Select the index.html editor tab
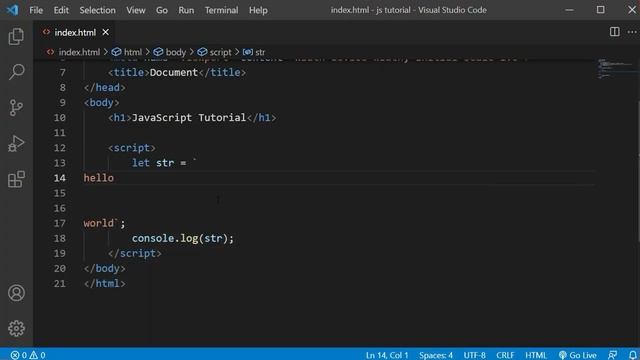 click(75, 32)
